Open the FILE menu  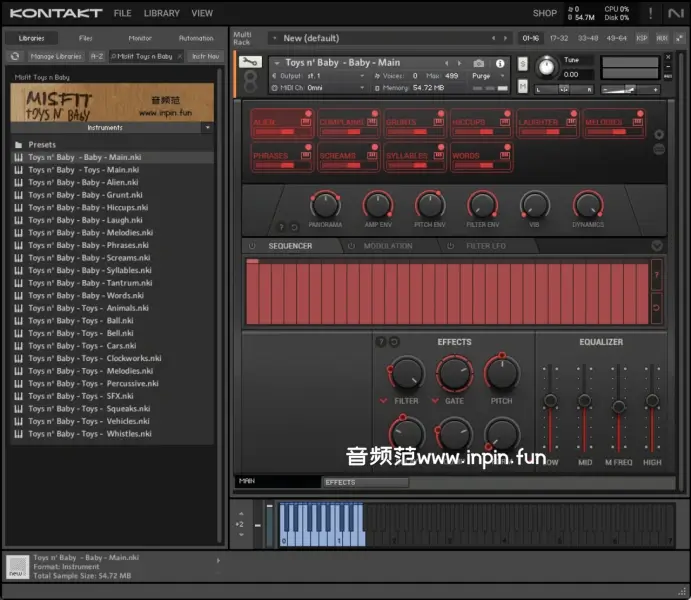(x=122, y=13)
